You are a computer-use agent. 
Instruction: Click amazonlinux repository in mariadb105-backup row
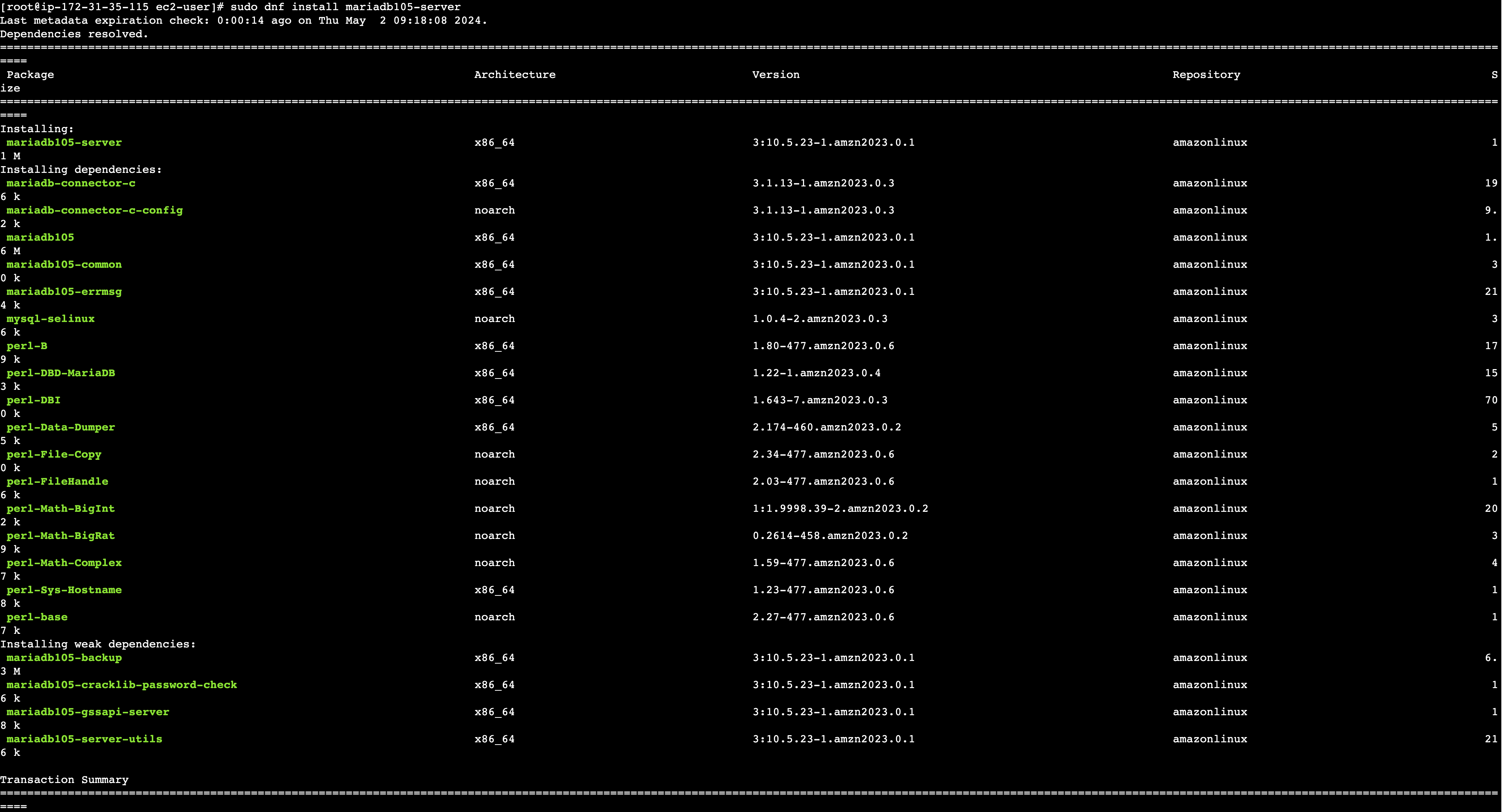[1210, 658]
